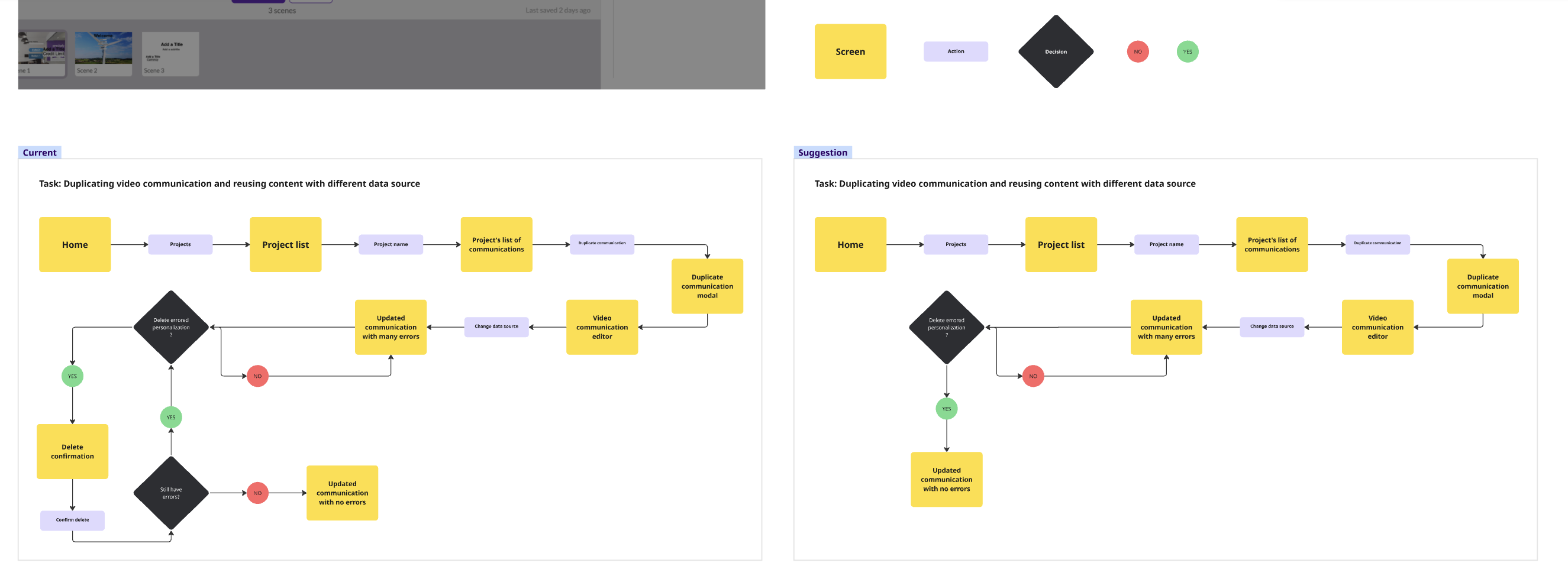
Task: Select the purple Action legend shape
Action: (956, 51)
